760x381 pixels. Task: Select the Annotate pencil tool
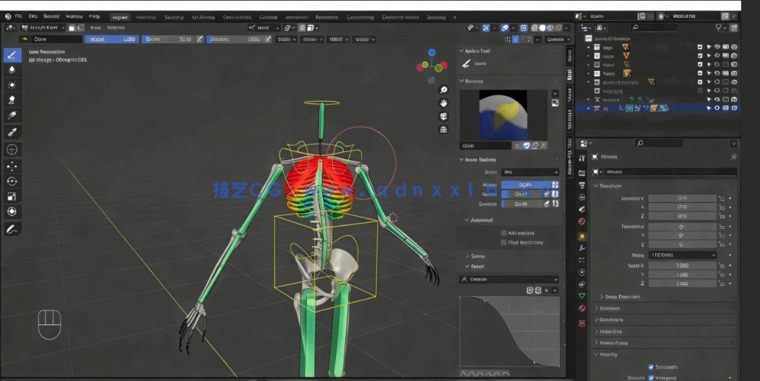(x=12, y=228)
